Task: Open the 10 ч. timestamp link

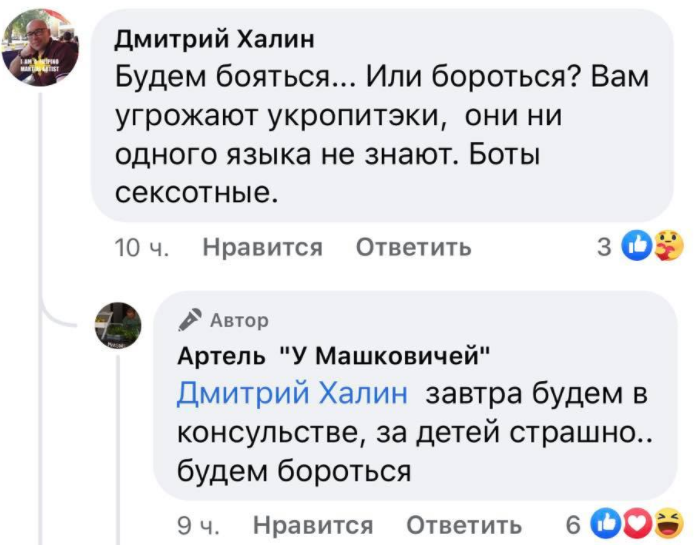Action: (x=139, y=247)
